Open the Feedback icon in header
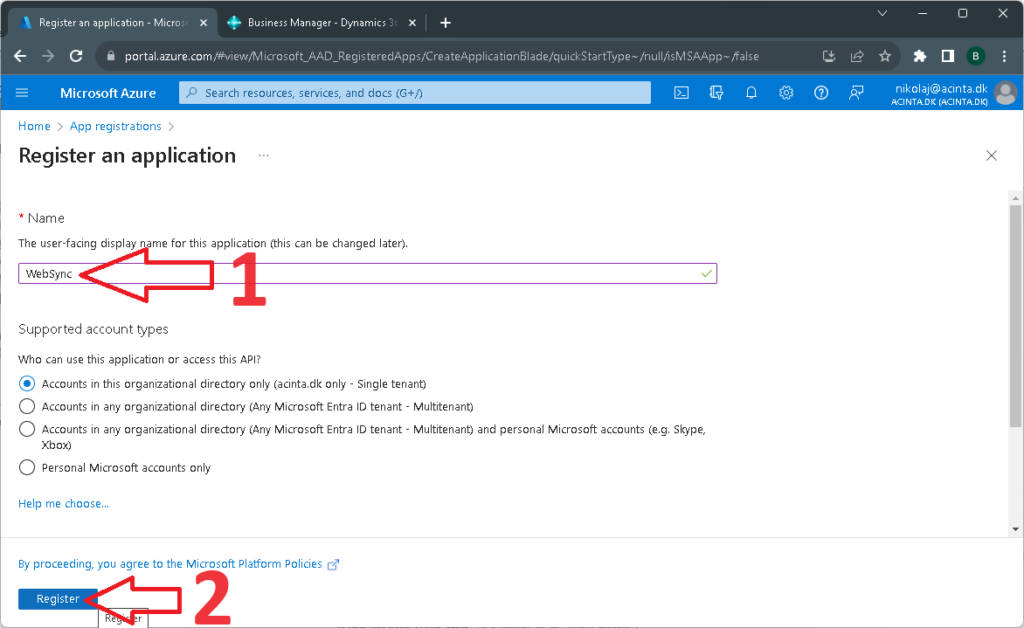Viewport: 1024px width, 628px height. point(856,93)
